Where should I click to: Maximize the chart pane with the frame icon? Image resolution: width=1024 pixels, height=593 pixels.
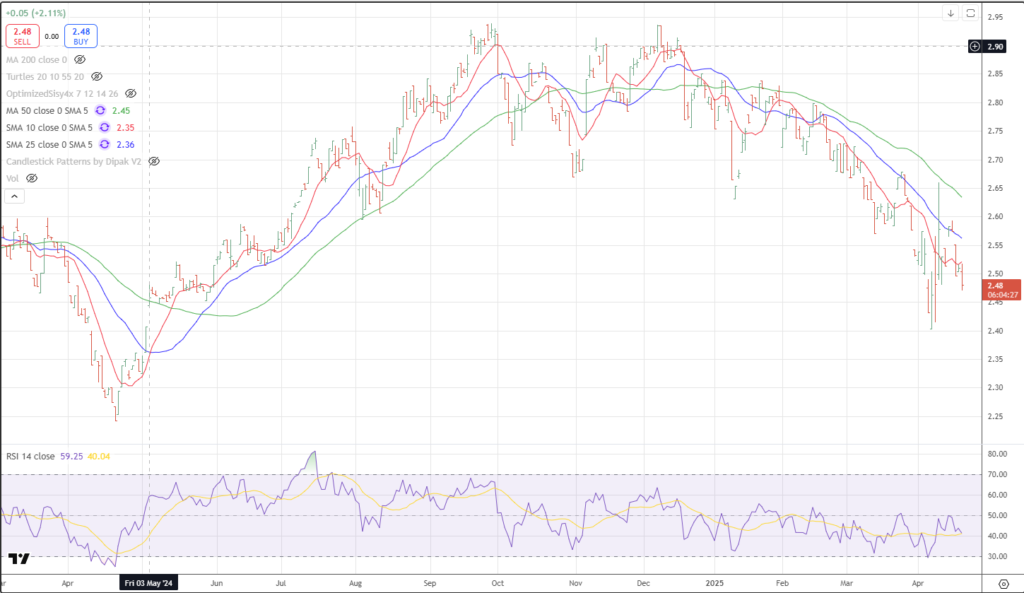click(x=970, y=13)
